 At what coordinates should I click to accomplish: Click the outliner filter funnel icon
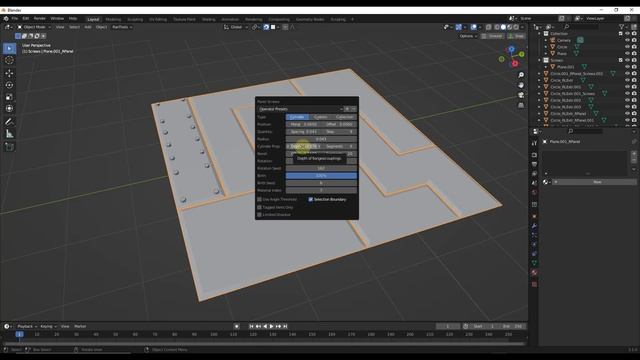(622, 27)
